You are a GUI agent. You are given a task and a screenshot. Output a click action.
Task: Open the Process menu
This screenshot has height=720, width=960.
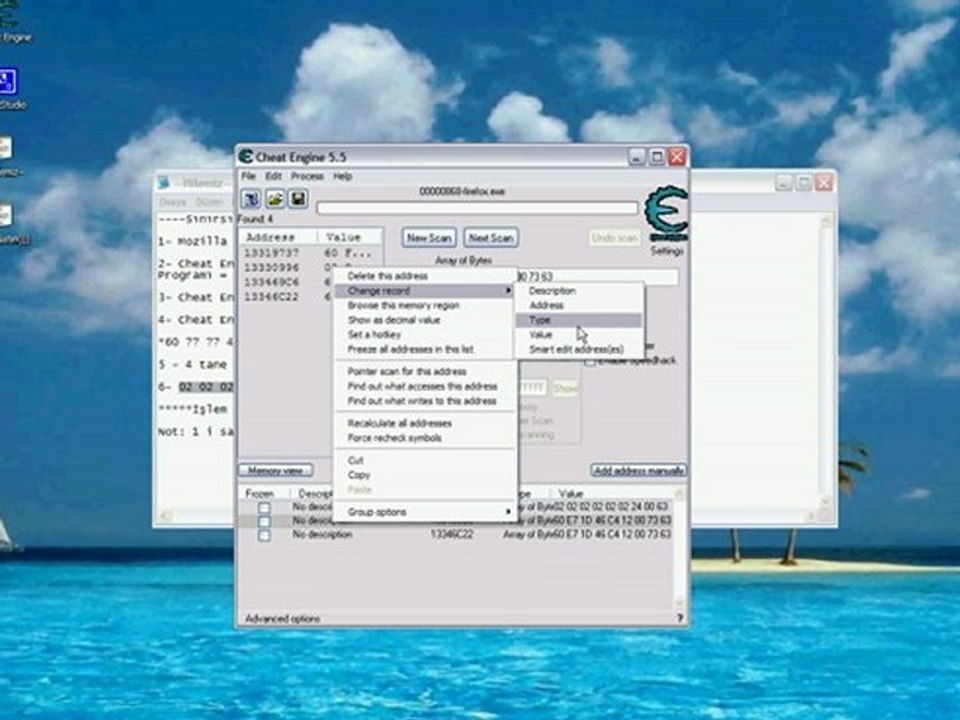307,176
